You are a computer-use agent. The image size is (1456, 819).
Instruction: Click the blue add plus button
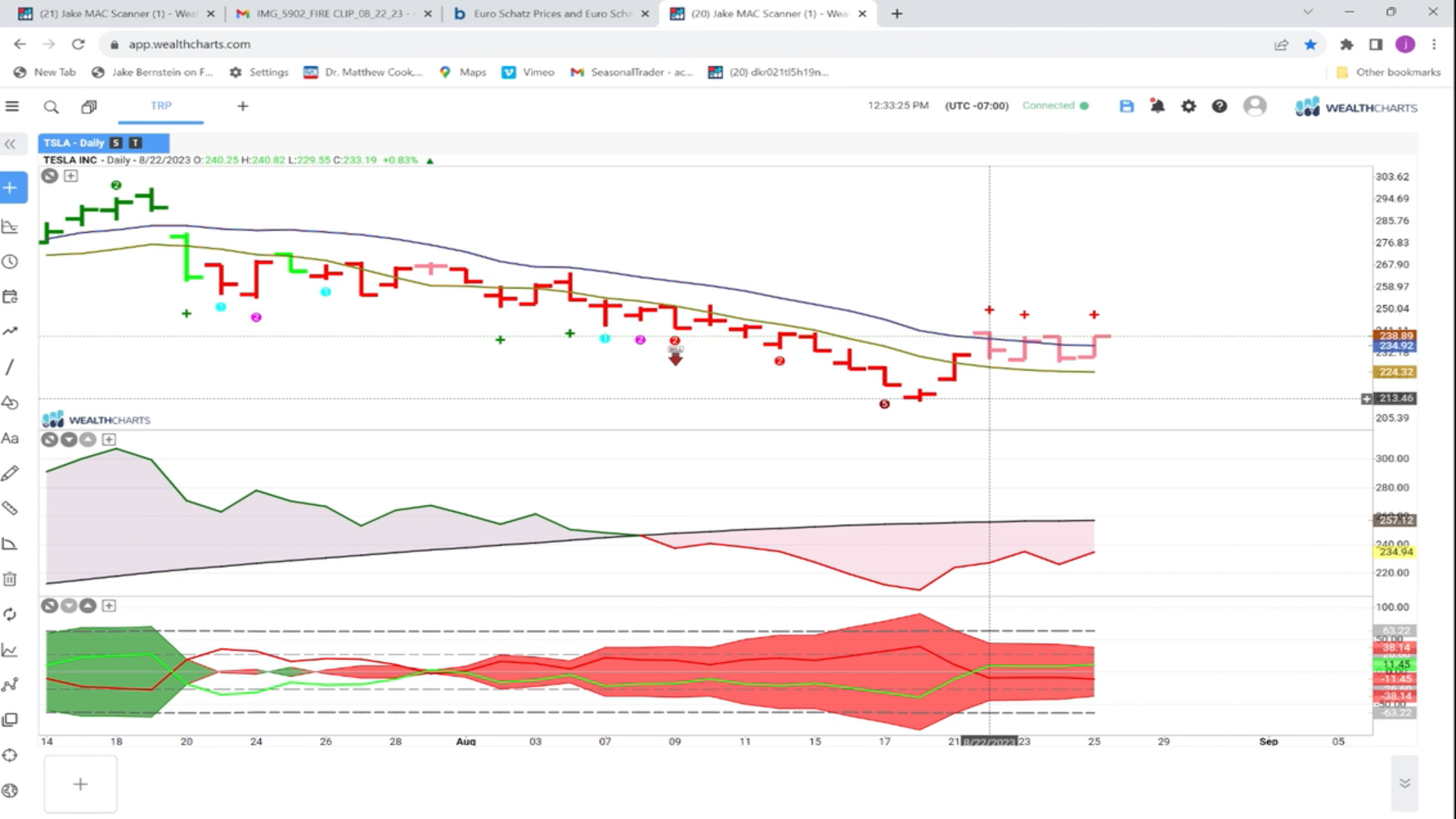pos(11,187)
